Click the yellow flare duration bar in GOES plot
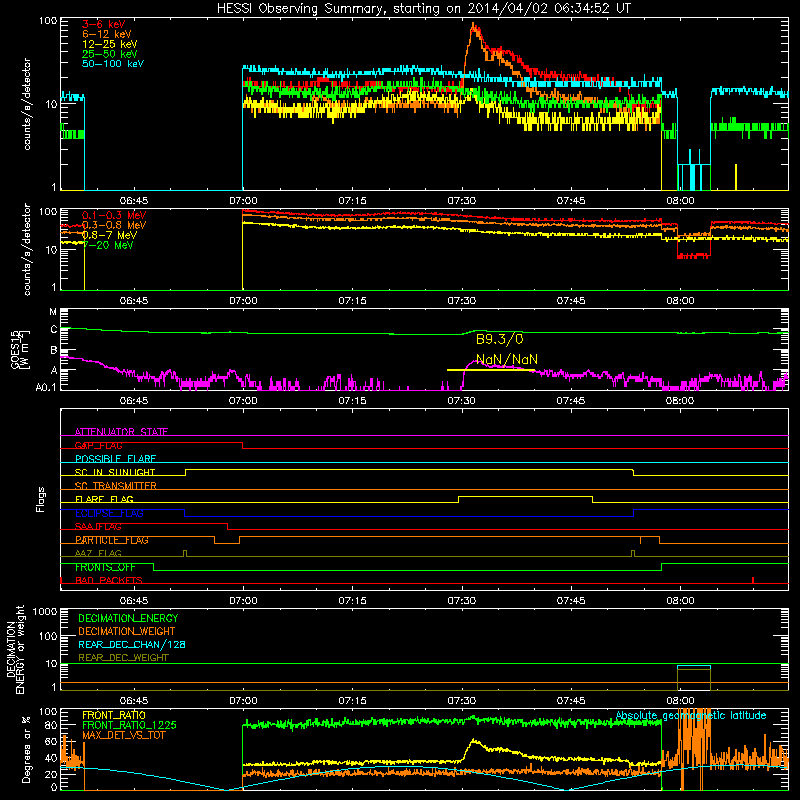 [x=491, y=370]
